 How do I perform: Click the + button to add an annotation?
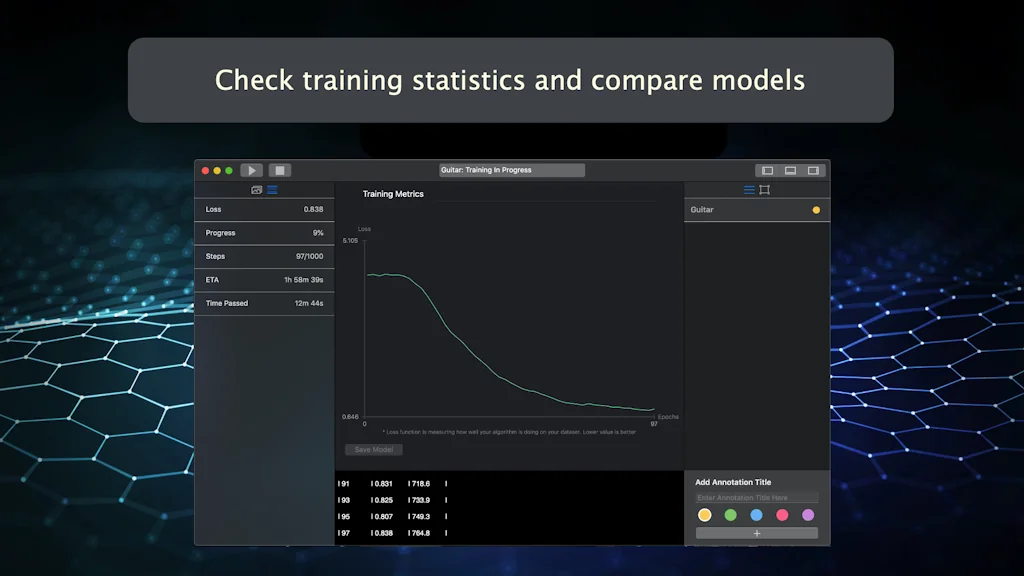pyautogui.click(x=757, y=533)
